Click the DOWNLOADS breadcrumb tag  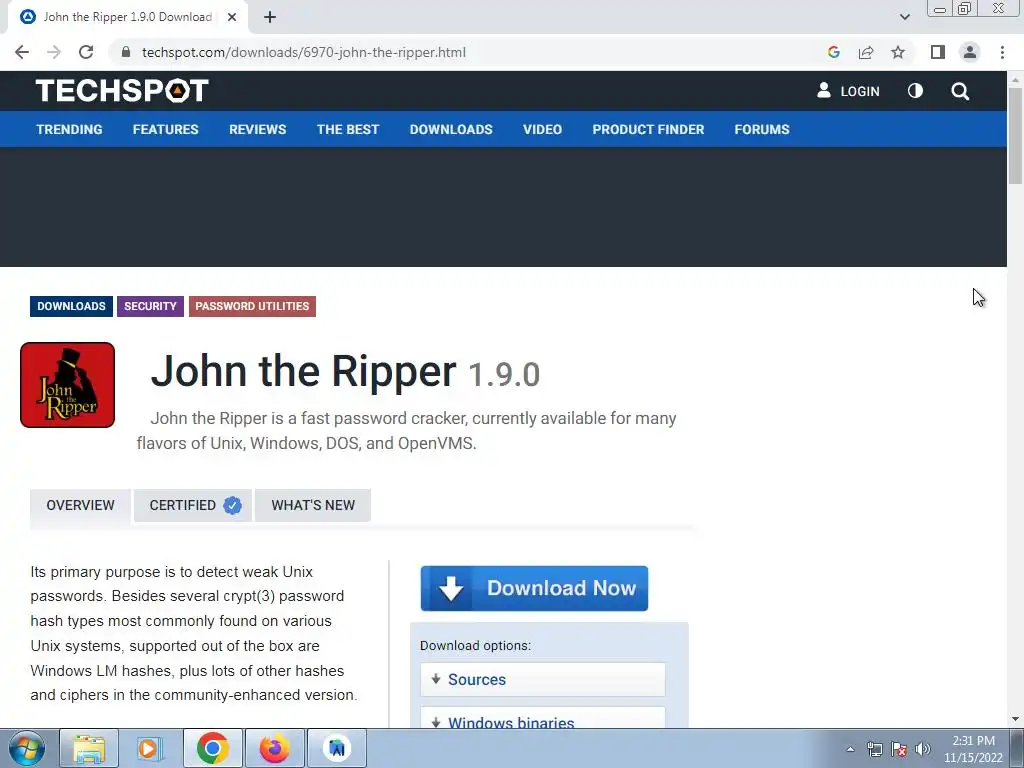(71, 306)
